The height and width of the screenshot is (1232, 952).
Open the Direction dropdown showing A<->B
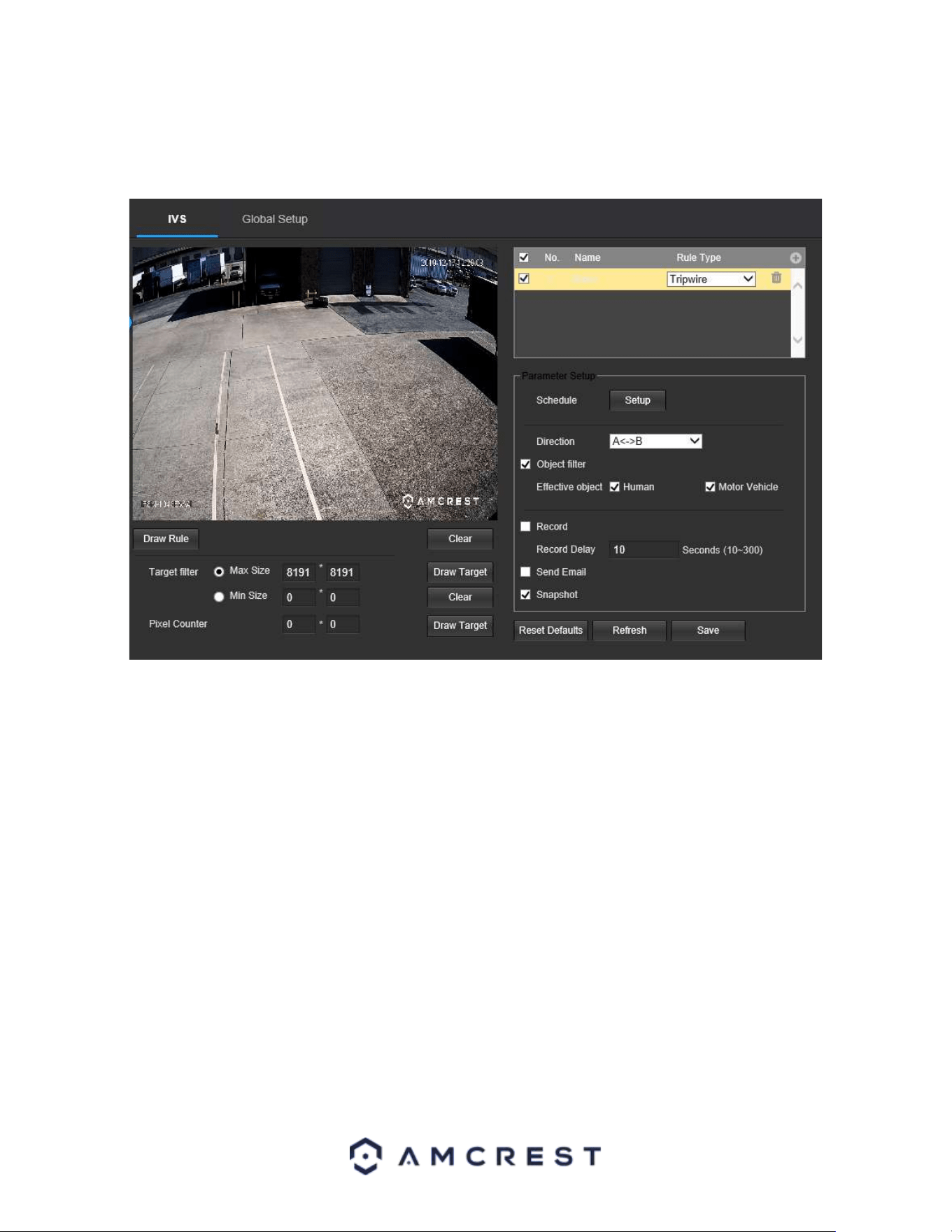[x=655, y=441]
